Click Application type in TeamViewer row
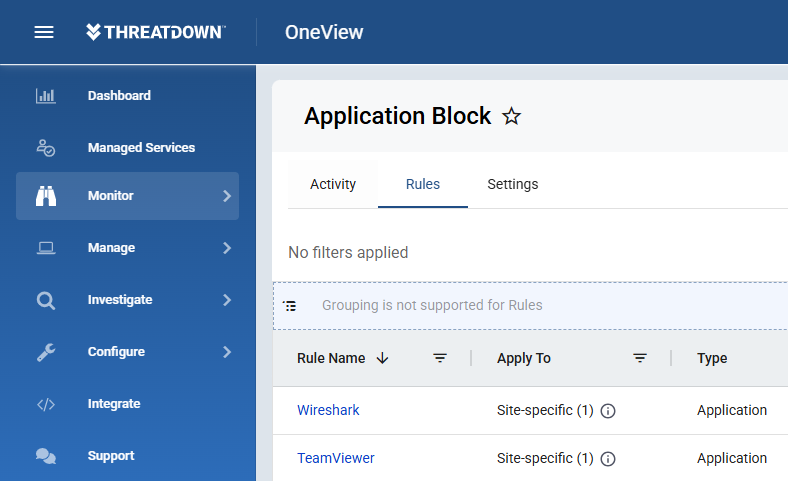 [x=732, y=458]
